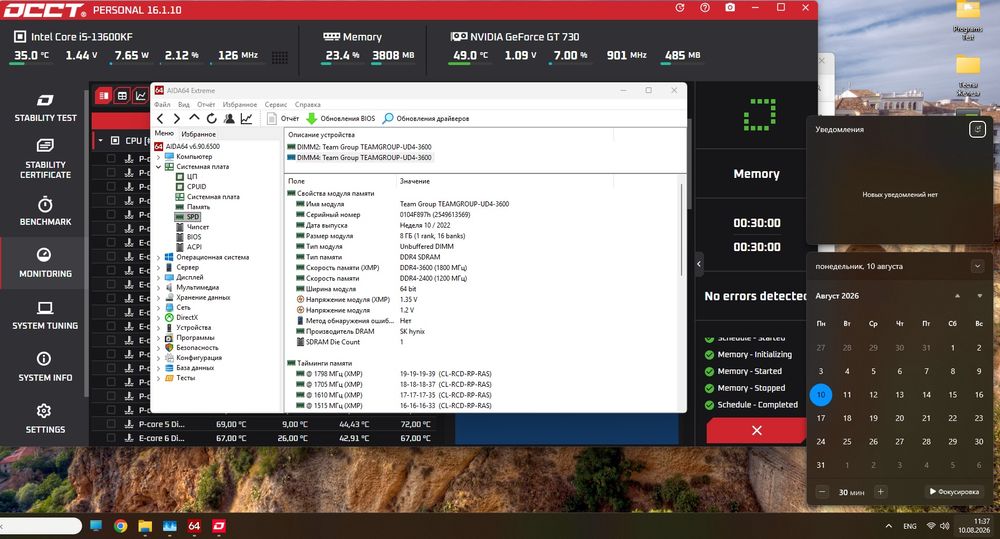The height and width of the screenshot is (539, 1000).
Task: Expand Операционная система tree node
Action: [x=159, y=257]
